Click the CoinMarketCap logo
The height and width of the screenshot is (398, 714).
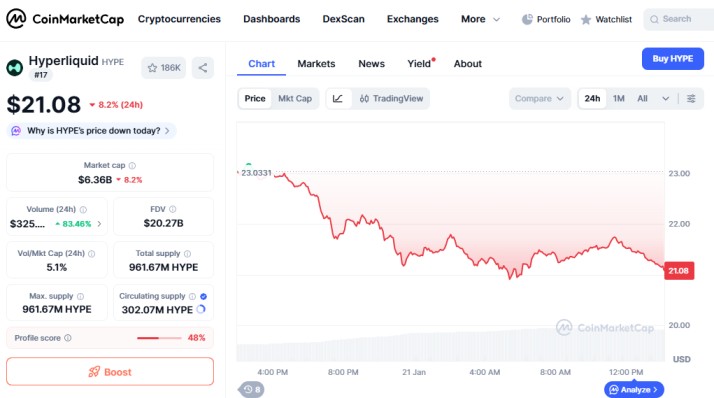(65, 19)
